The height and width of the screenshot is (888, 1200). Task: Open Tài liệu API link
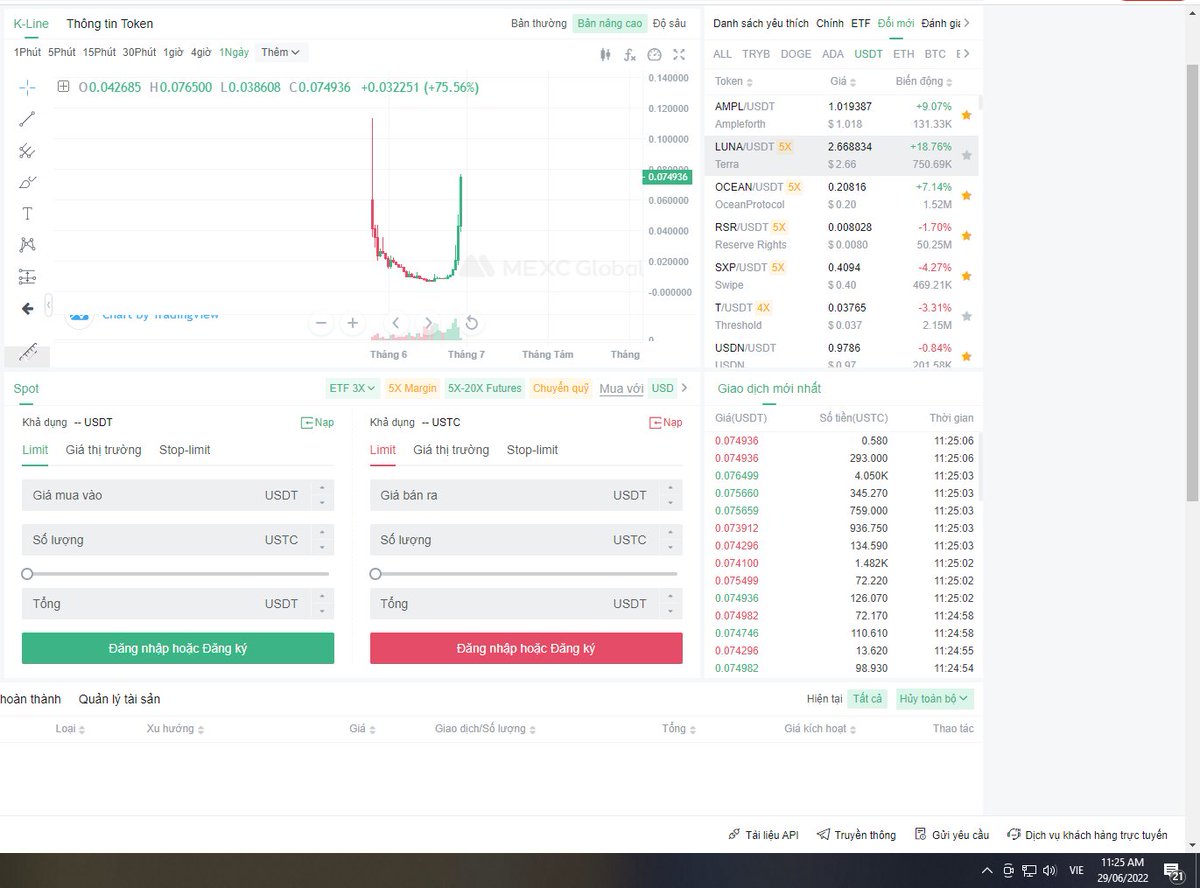coord(763,835)
